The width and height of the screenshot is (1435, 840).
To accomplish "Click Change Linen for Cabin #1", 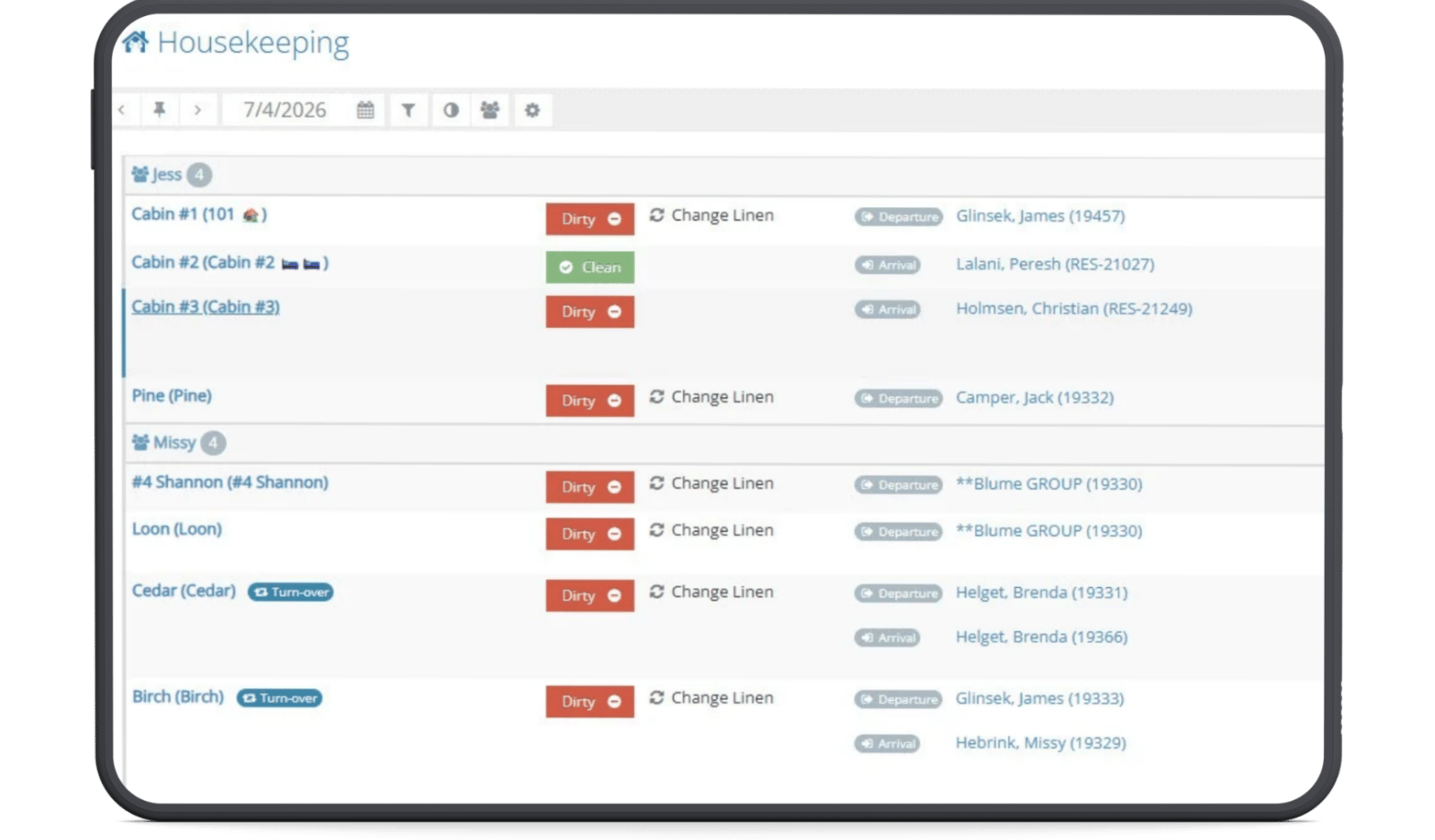I will (712, 215).
